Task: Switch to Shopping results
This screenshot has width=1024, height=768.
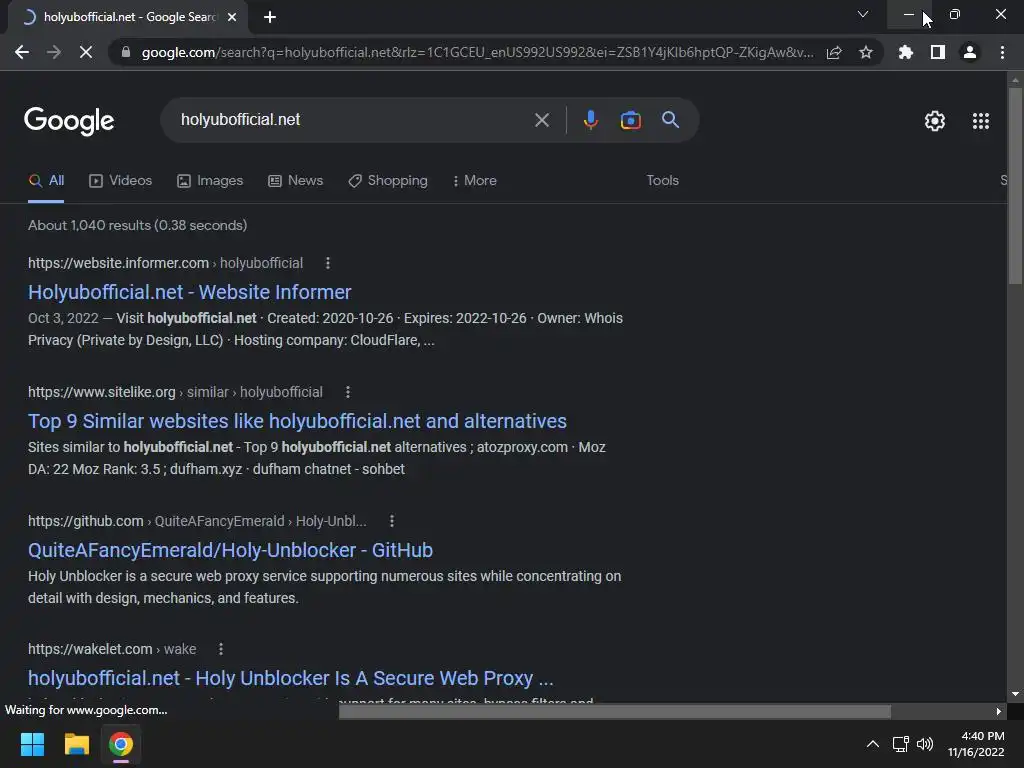Action: click(x=388, y=181)
